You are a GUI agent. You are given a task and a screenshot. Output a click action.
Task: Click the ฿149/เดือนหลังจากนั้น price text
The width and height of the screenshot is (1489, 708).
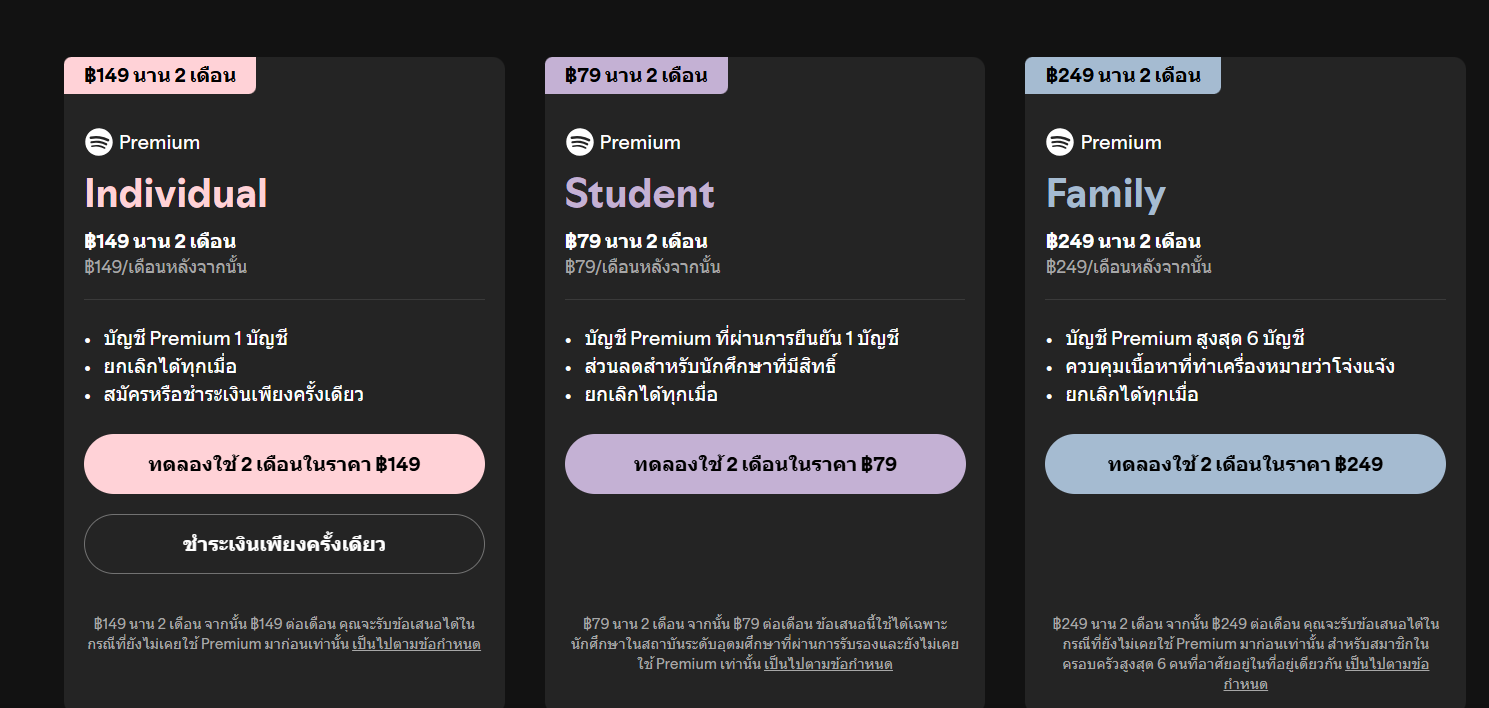tap(166, 267)
